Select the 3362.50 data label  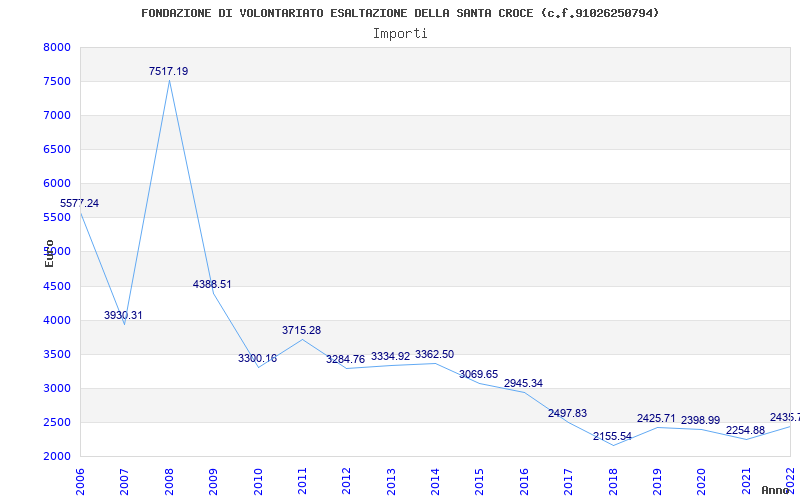pos(435,354)
